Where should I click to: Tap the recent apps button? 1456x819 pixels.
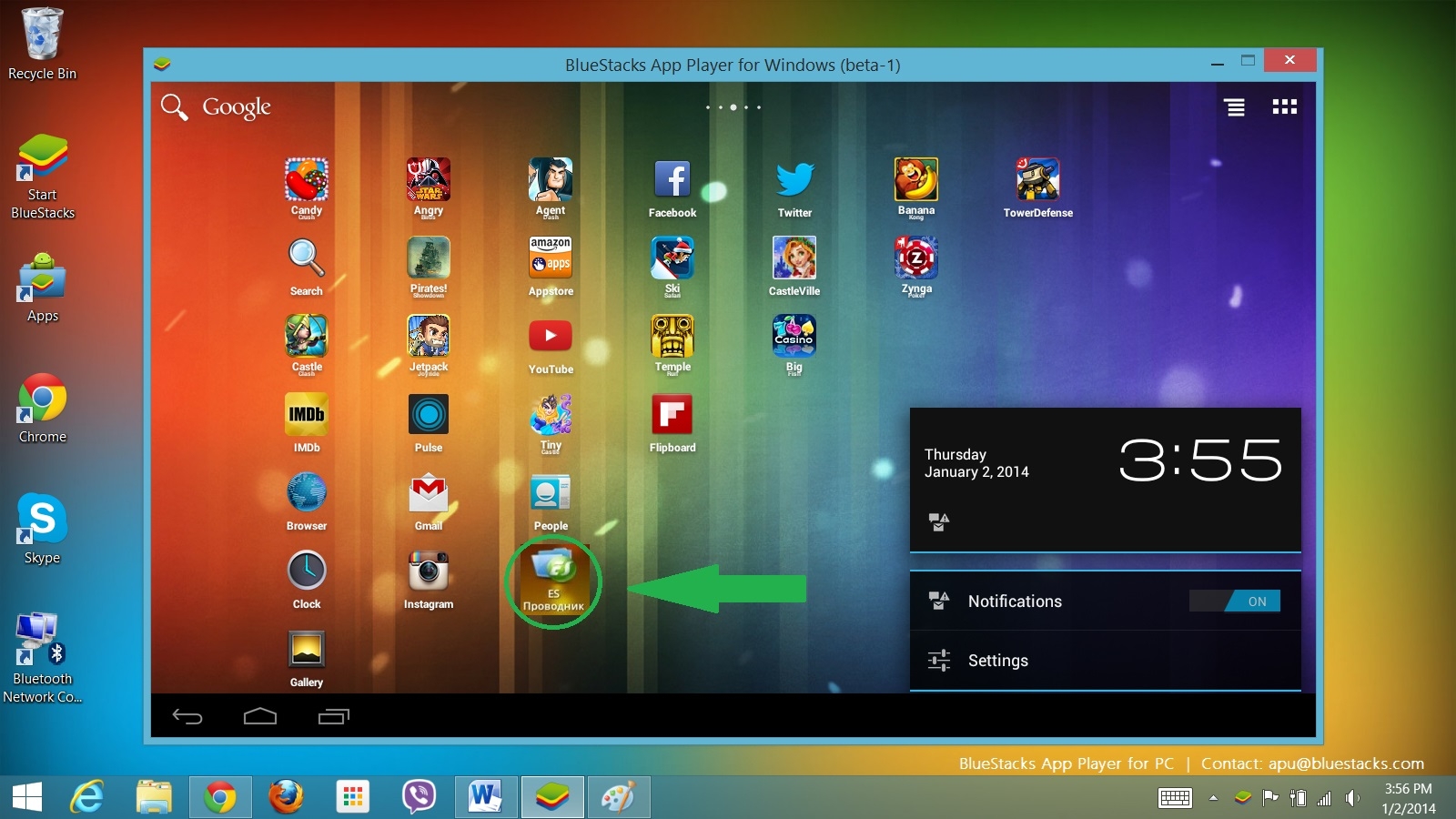334,716
